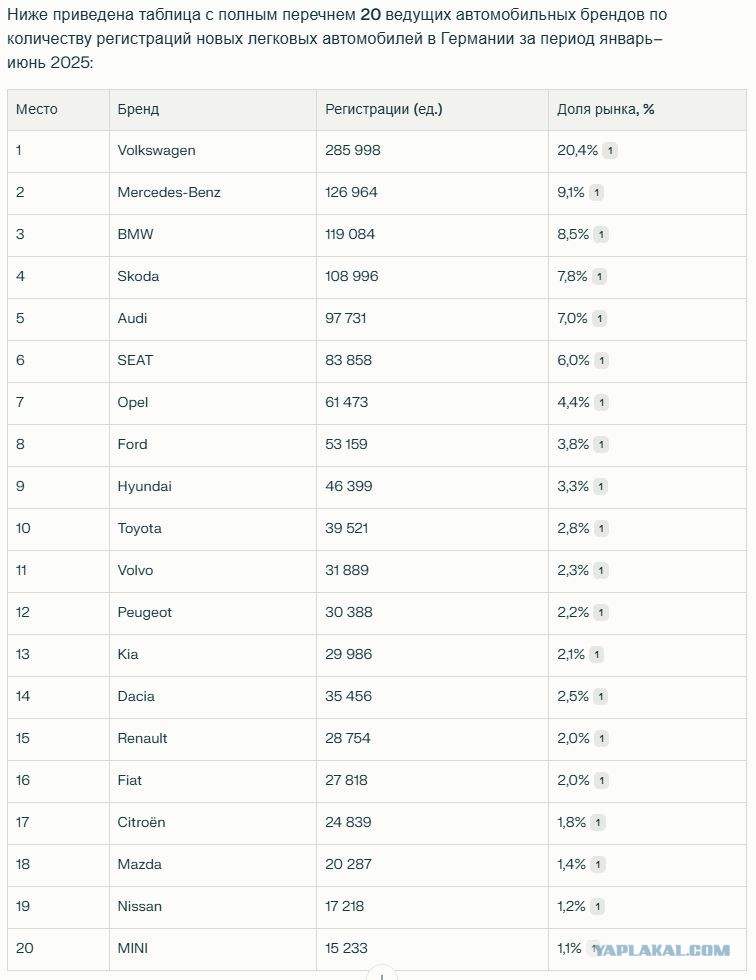Image resolution: width=756 pixels, height=980 pixels.
Task: Select the MINI registrations value 15 233
Action: coord(346,948)
